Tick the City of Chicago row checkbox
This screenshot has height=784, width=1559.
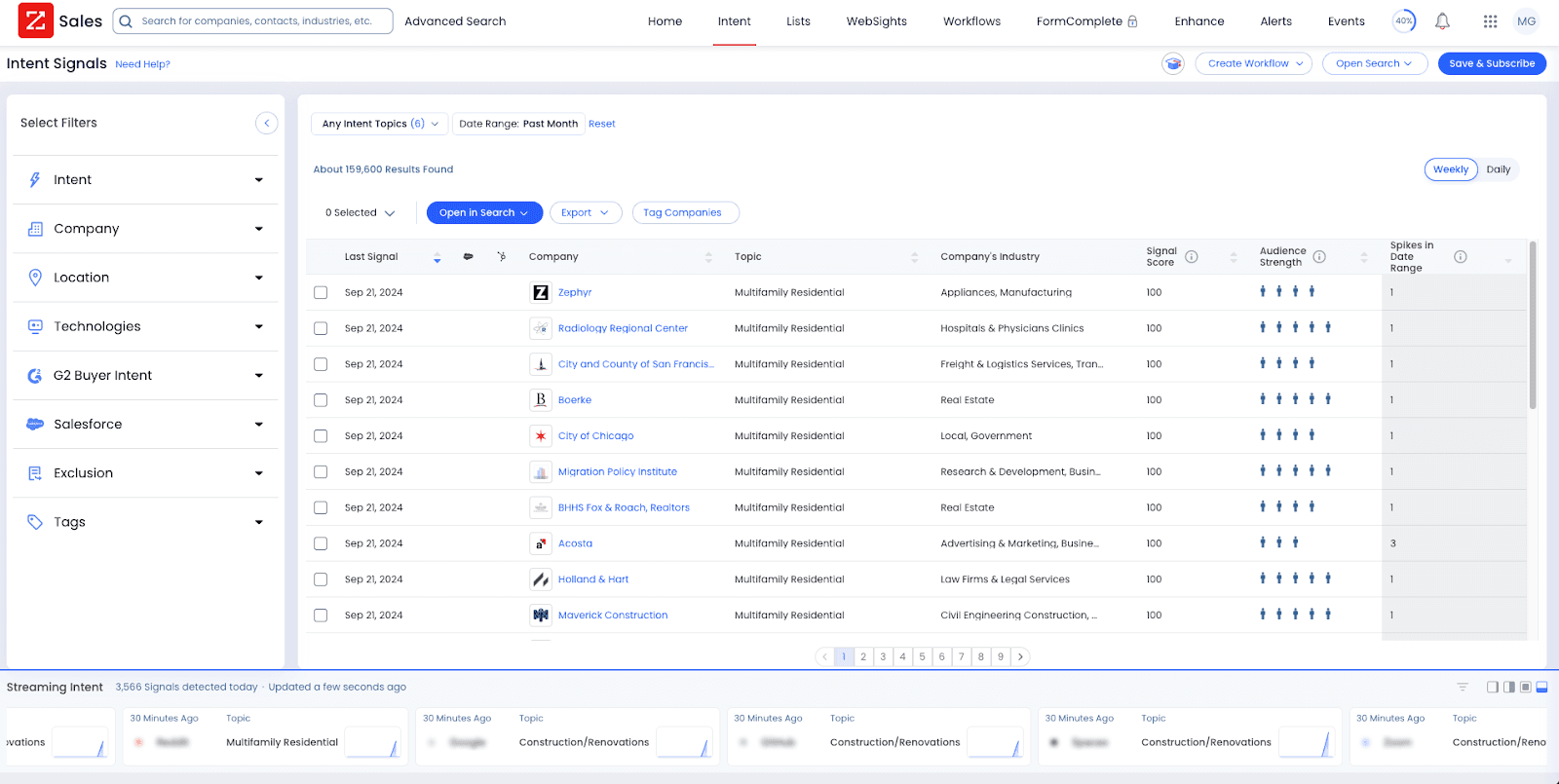pos(321,436)
